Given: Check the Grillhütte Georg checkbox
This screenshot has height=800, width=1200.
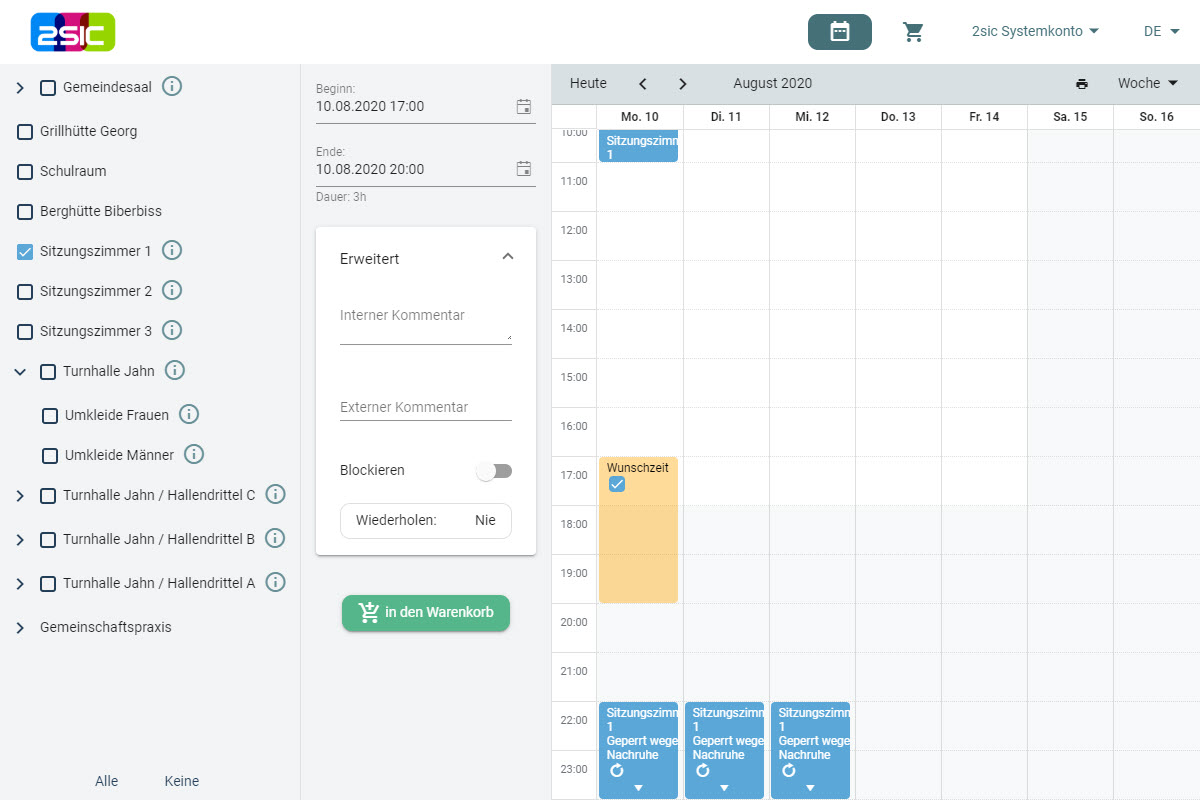Looking at the screenshot, I should click(x=26, y=132).
